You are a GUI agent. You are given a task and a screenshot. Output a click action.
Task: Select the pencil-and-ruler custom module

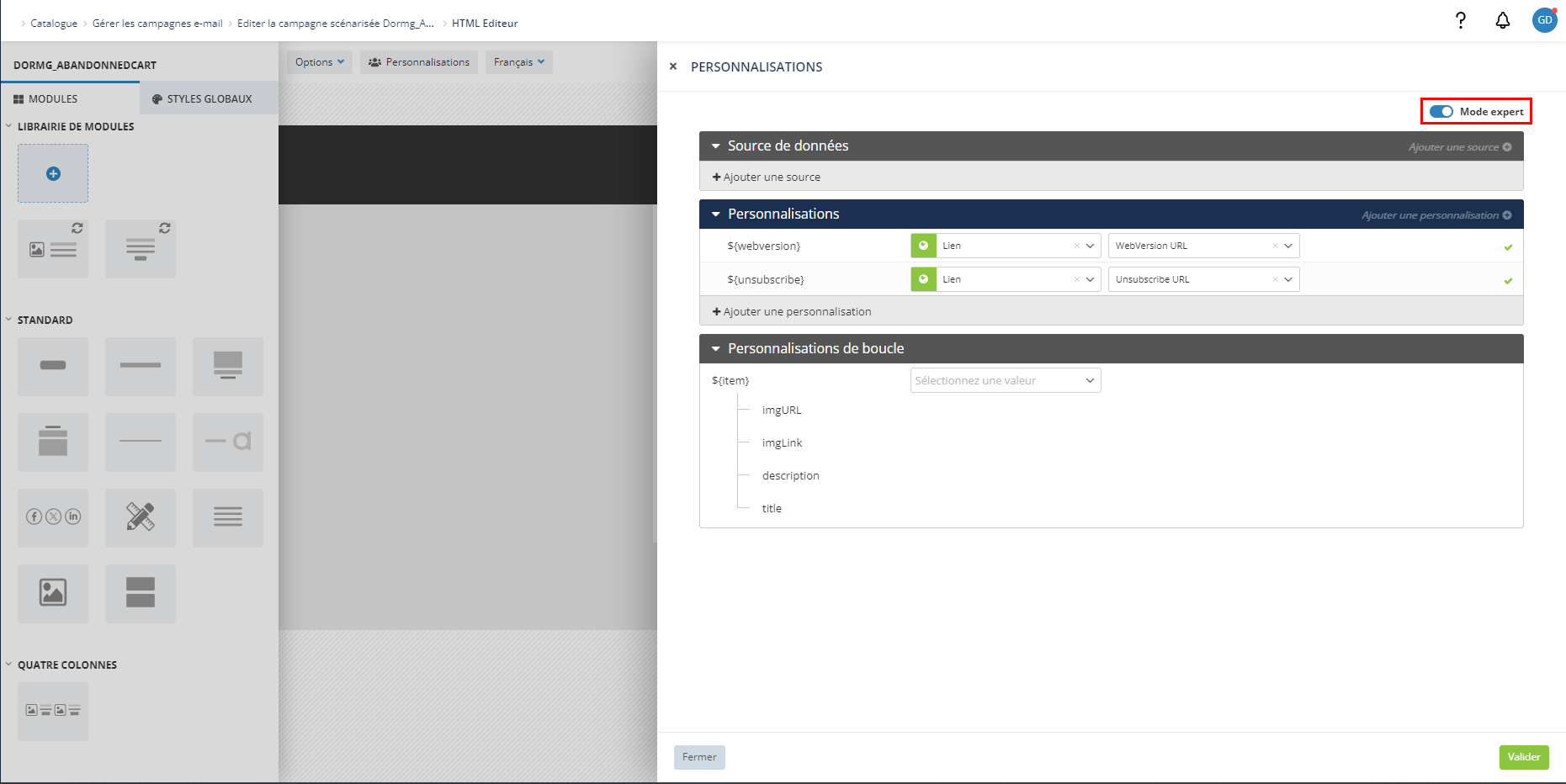[141, 518]
